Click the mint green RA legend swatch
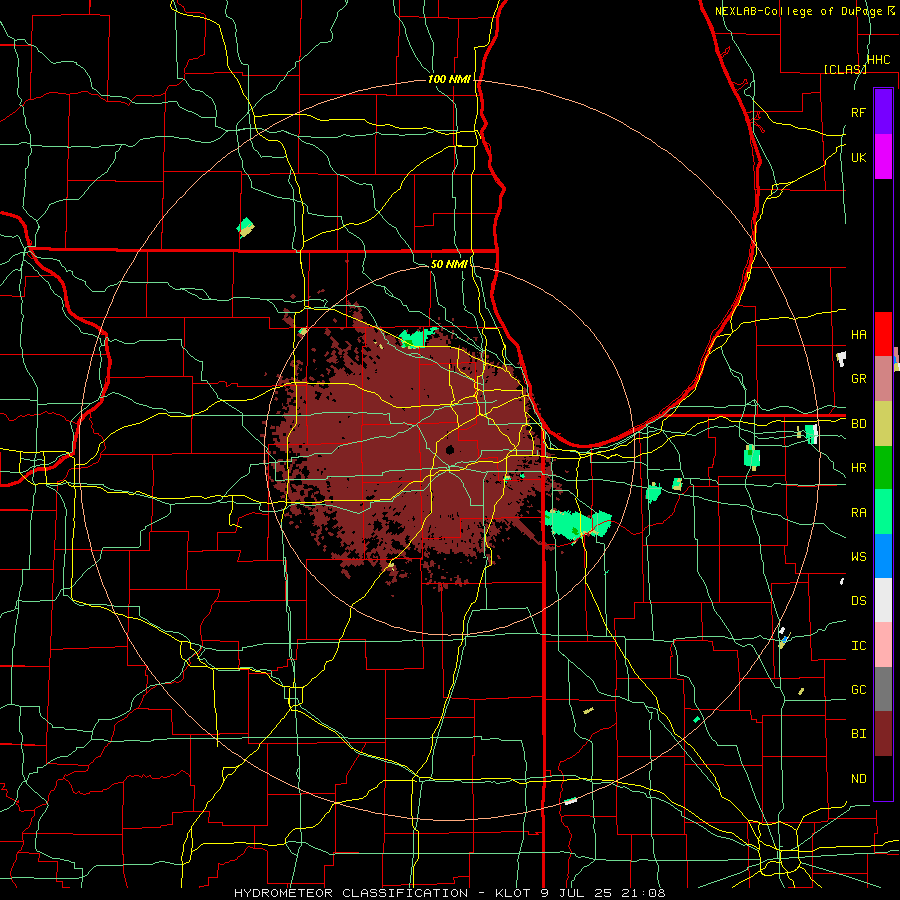Screen dimensions: 900x900 pos(883,512)
